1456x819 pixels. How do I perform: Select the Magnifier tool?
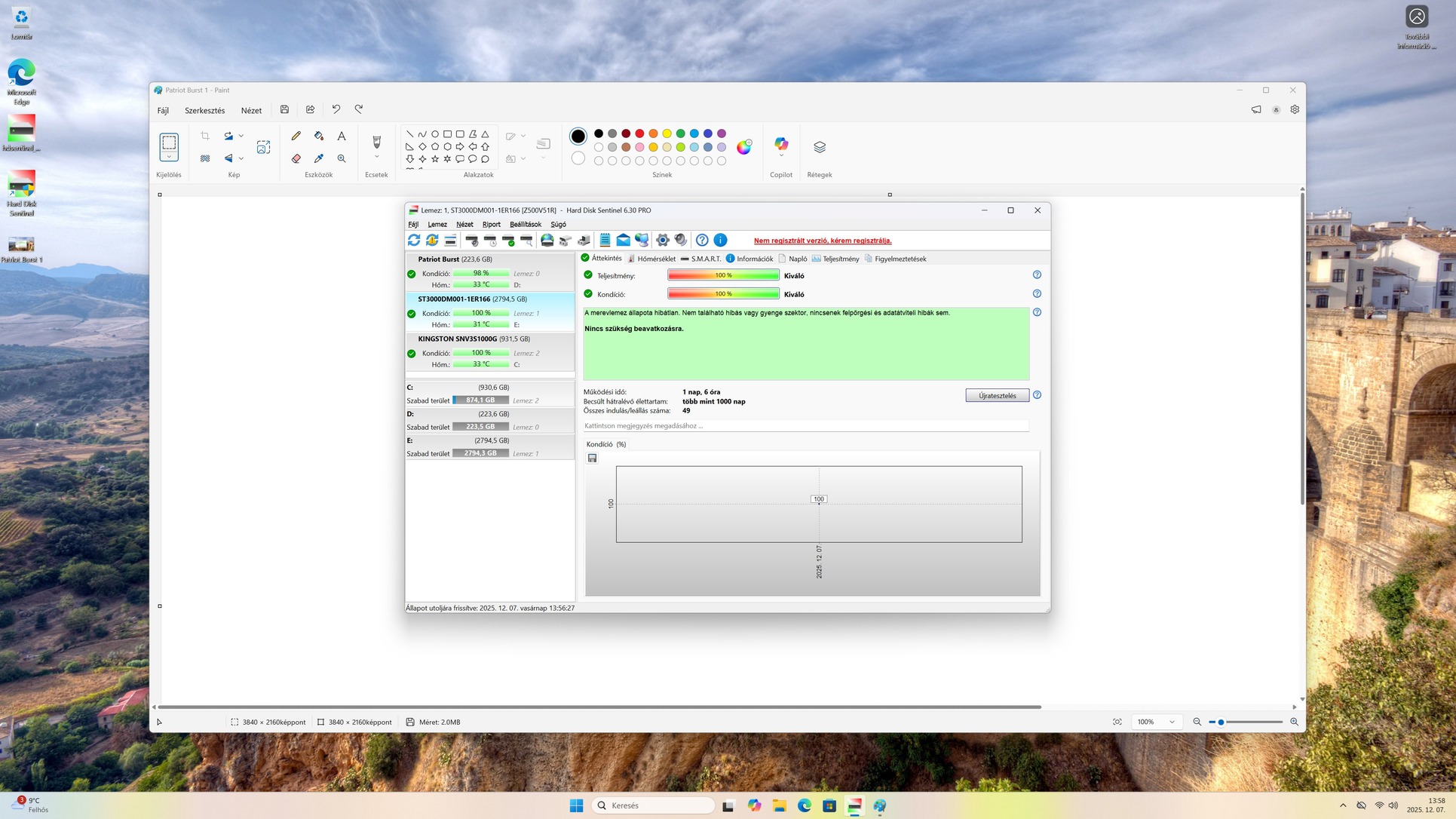(x=342, y=158)
